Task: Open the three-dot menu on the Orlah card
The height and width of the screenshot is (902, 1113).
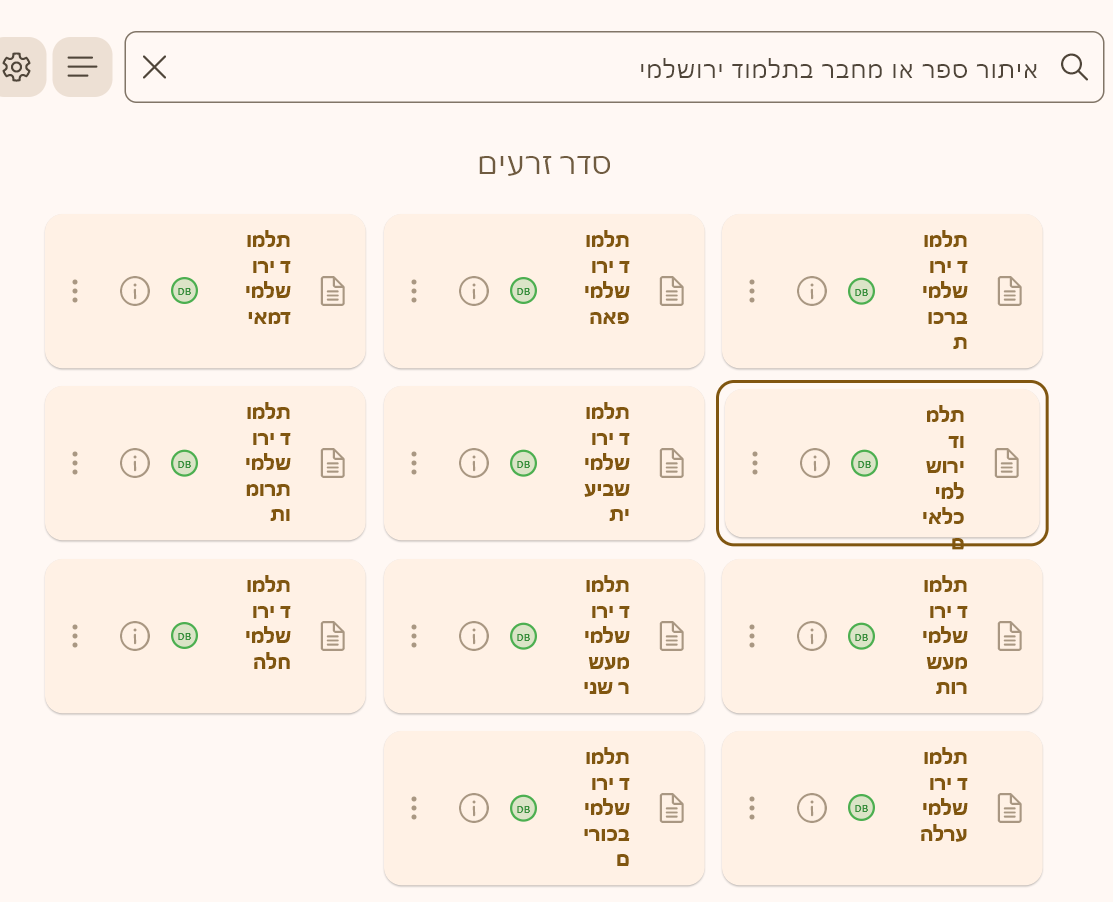Action: coord(751,808)
